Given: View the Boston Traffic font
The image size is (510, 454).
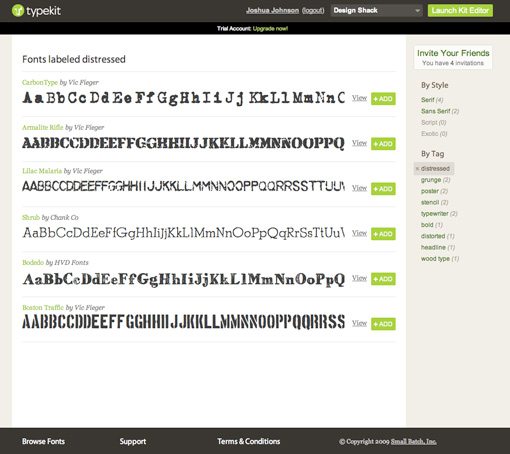Looking at the screenshot, I should pyautogui.click(x=359, y=323).
